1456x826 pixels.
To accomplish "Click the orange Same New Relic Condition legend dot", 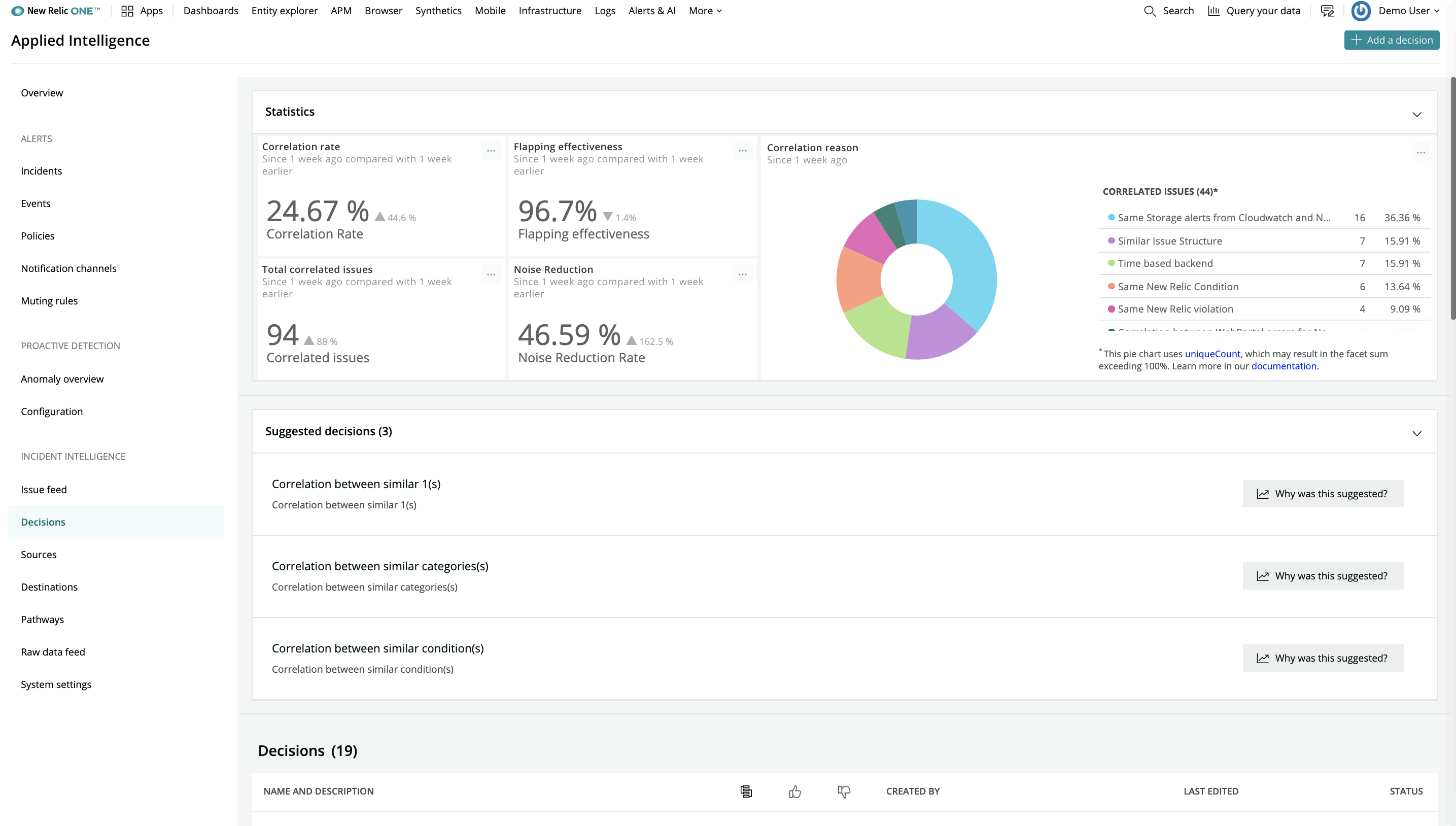I will [1111, 286].
